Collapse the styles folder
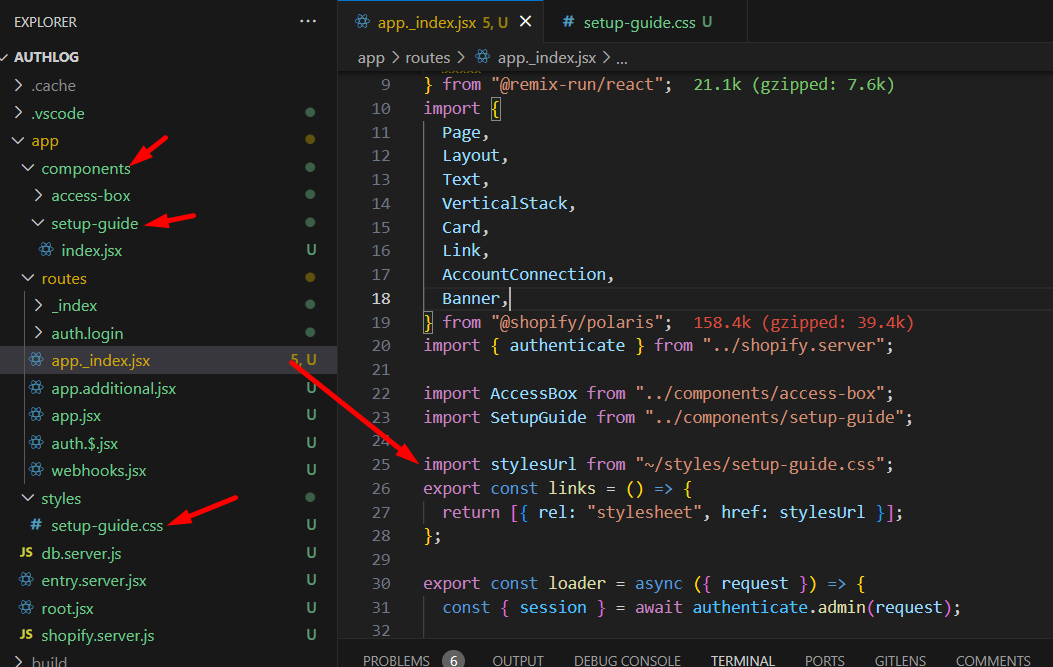Screen dimensions: 1053x667 click(28, 498)
